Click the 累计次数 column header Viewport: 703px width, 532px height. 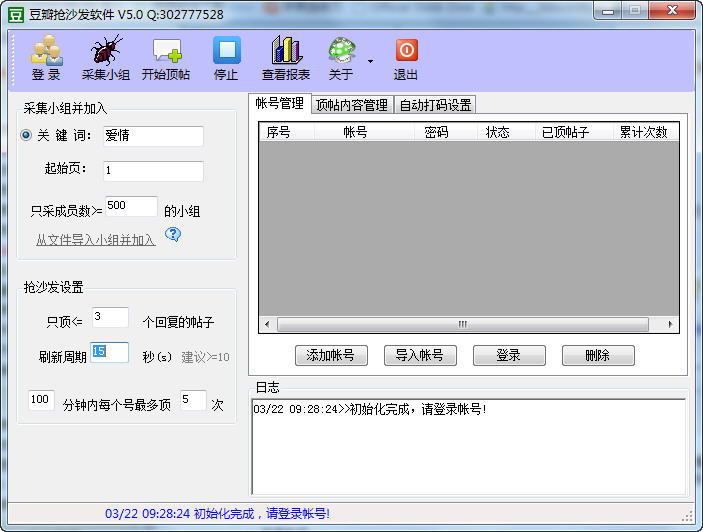point(646,132)
